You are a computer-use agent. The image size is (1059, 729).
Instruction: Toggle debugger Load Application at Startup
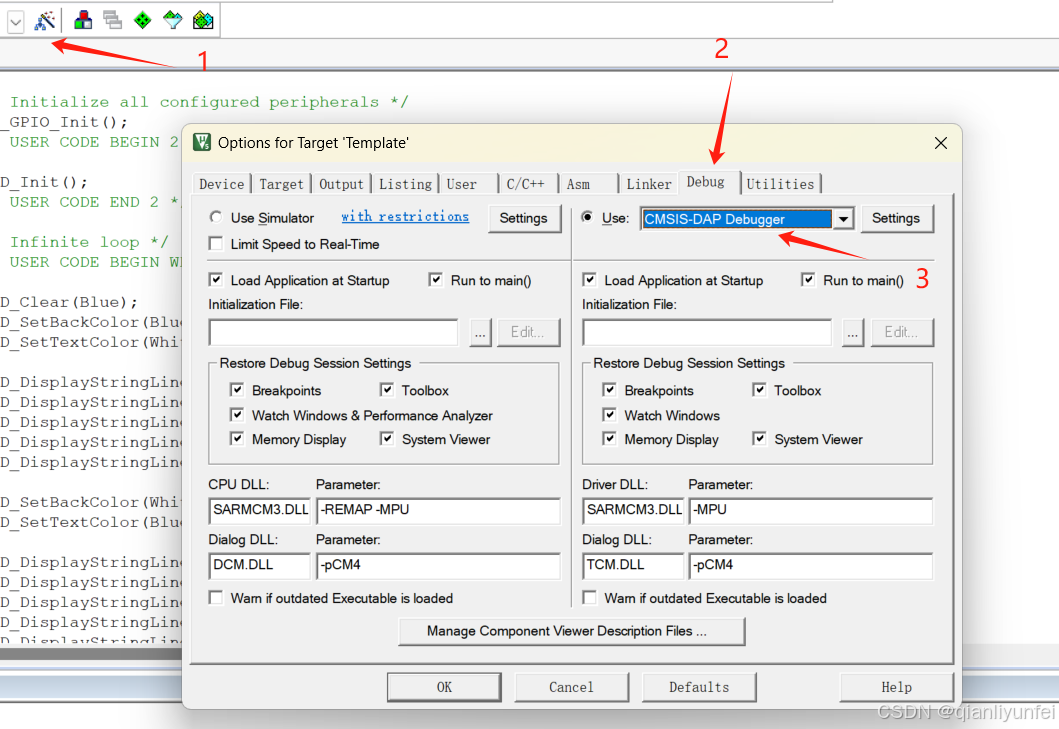coord(590,279)
